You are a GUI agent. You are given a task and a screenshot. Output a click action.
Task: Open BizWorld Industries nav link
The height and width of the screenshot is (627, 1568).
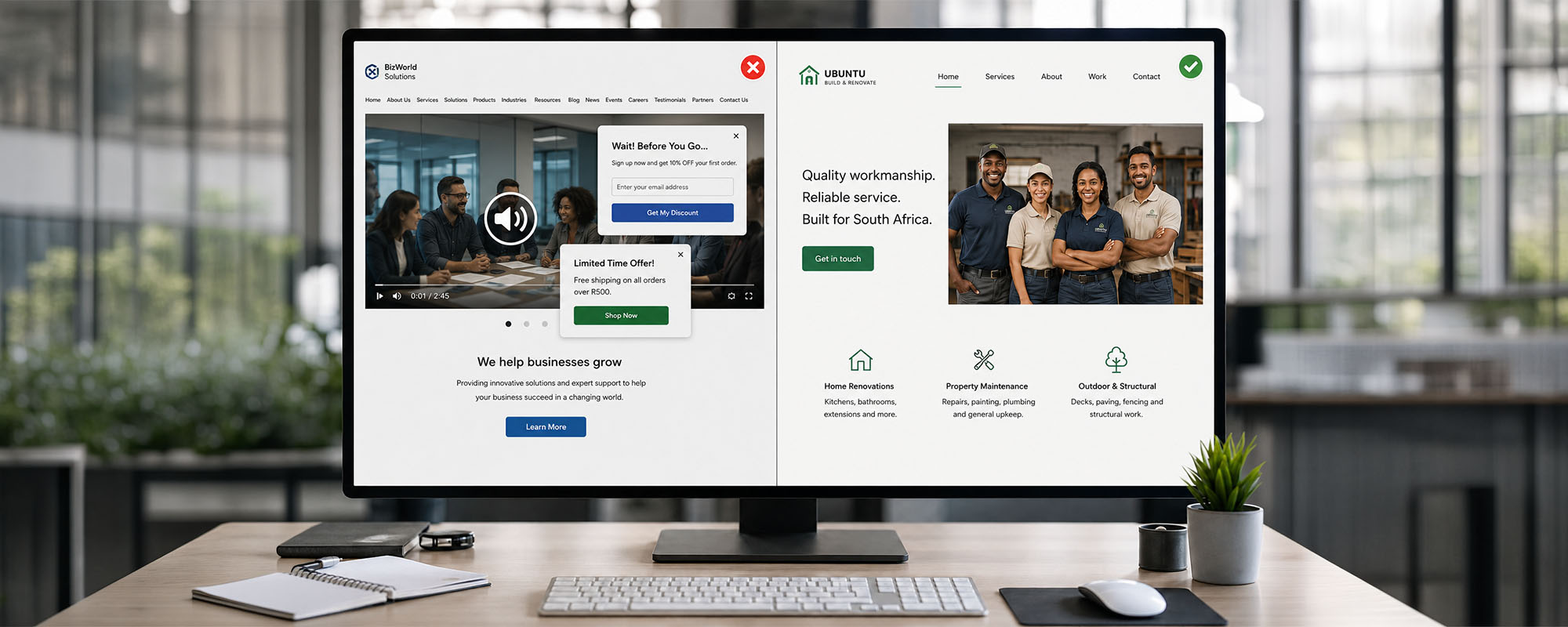click(514, 100)
